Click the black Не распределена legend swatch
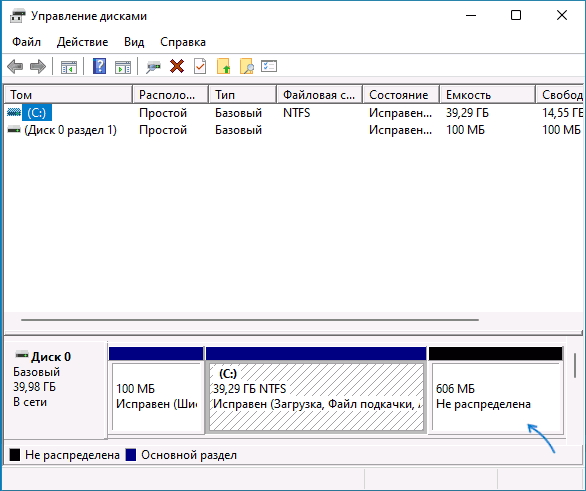 (15, 455)
